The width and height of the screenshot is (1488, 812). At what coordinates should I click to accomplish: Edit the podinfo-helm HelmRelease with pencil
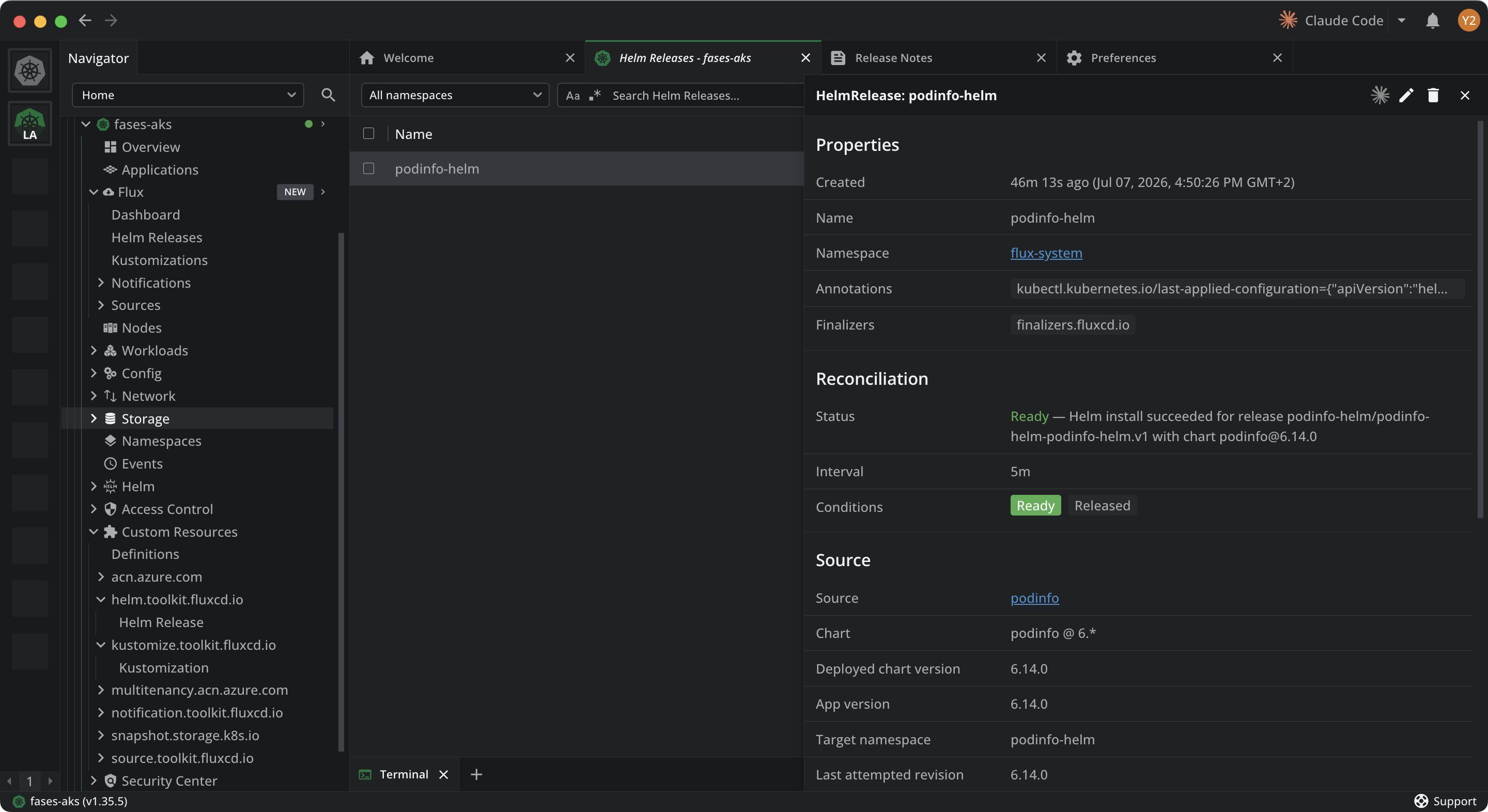[x=1406, y=95]
